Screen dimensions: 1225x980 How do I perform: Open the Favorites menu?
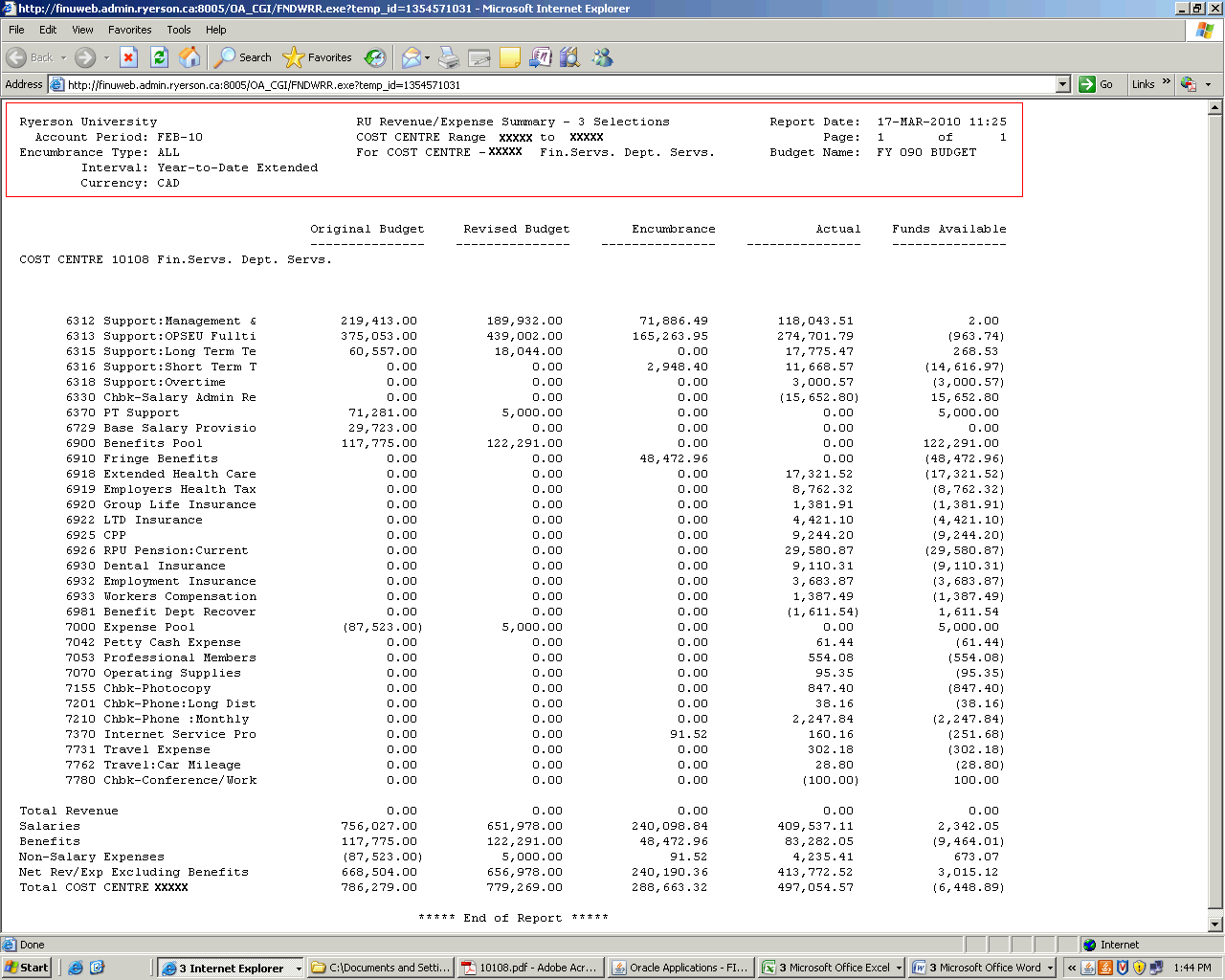point(129,30)
